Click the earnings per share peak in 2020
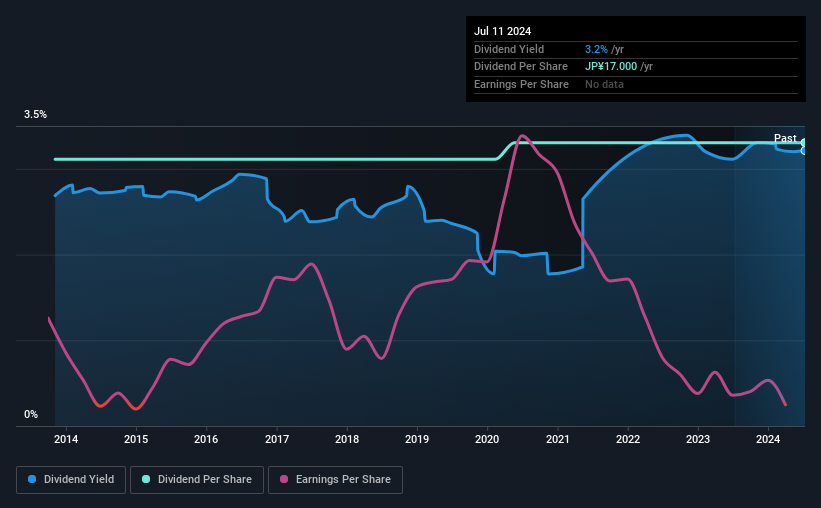 coord(522,136)
